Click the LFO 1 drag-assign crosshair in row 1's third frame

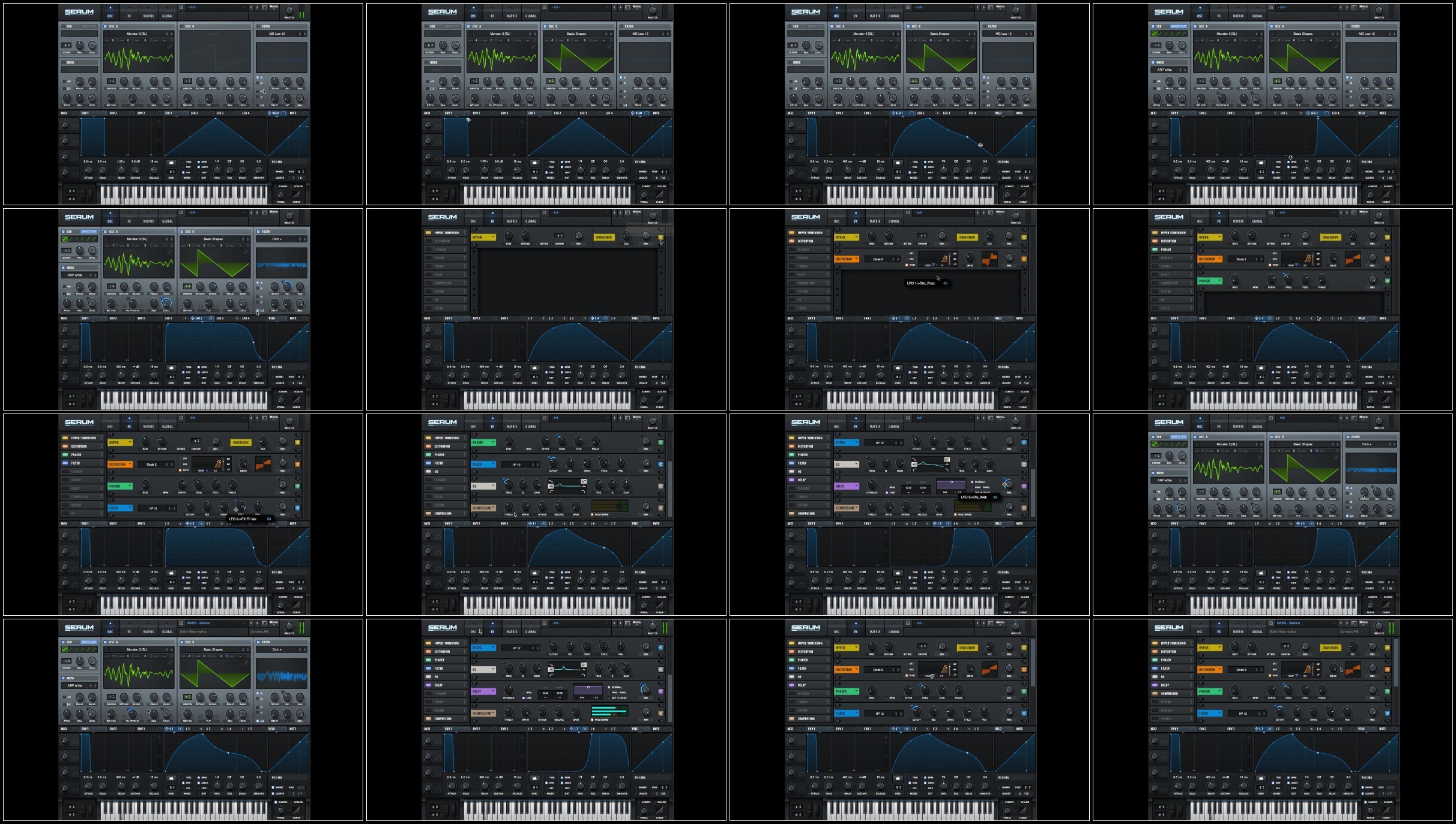894,113
